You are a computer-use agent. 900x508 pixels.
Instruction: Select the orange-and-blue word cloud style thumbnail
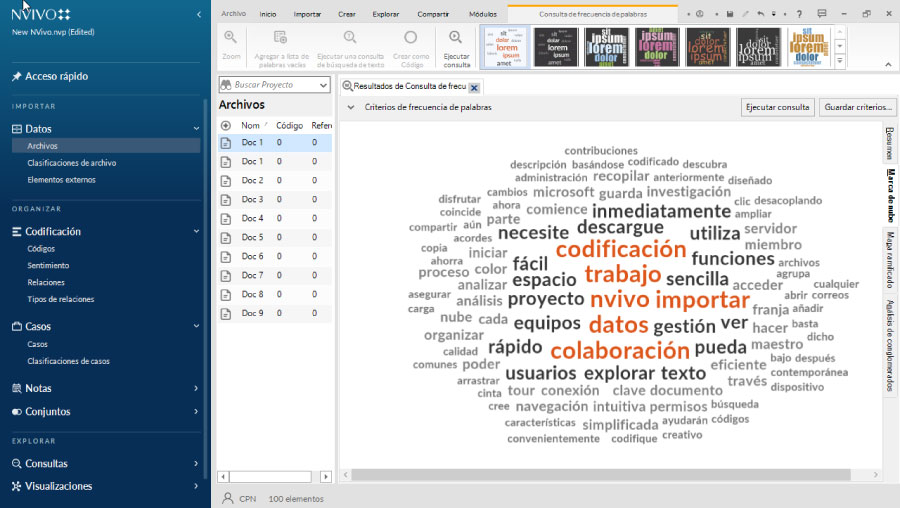point(808,48)
